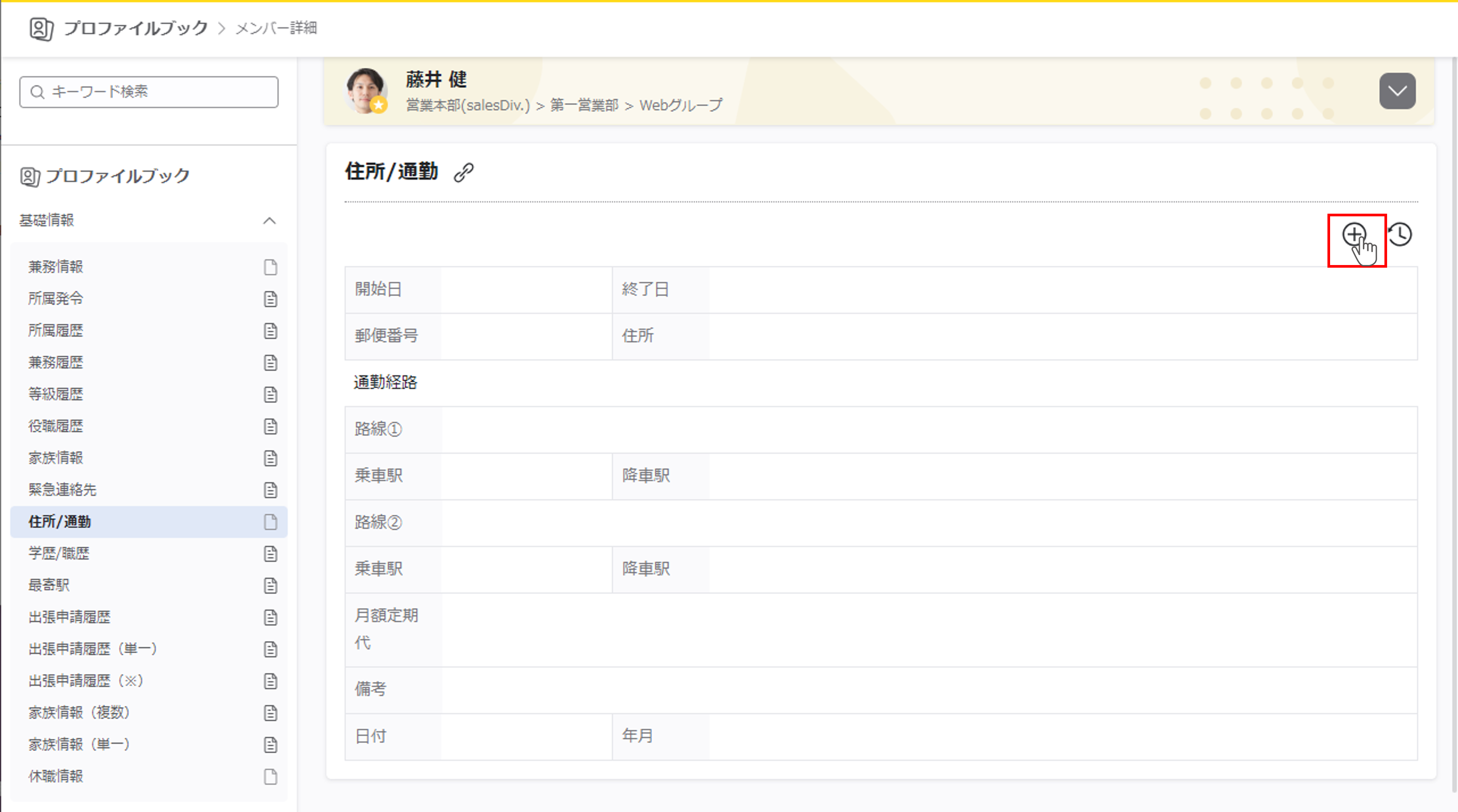This screenshot has width=1458, height=812.
Task: Expand the member header dropdown arrow
Action: 1397,91
